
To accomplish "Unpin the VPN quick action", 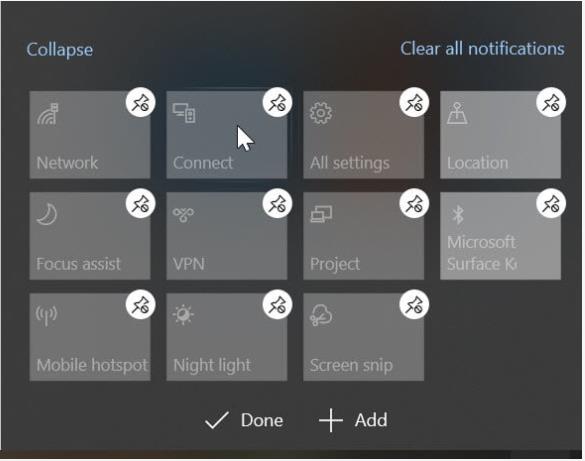I will click(x=277, y=204).
